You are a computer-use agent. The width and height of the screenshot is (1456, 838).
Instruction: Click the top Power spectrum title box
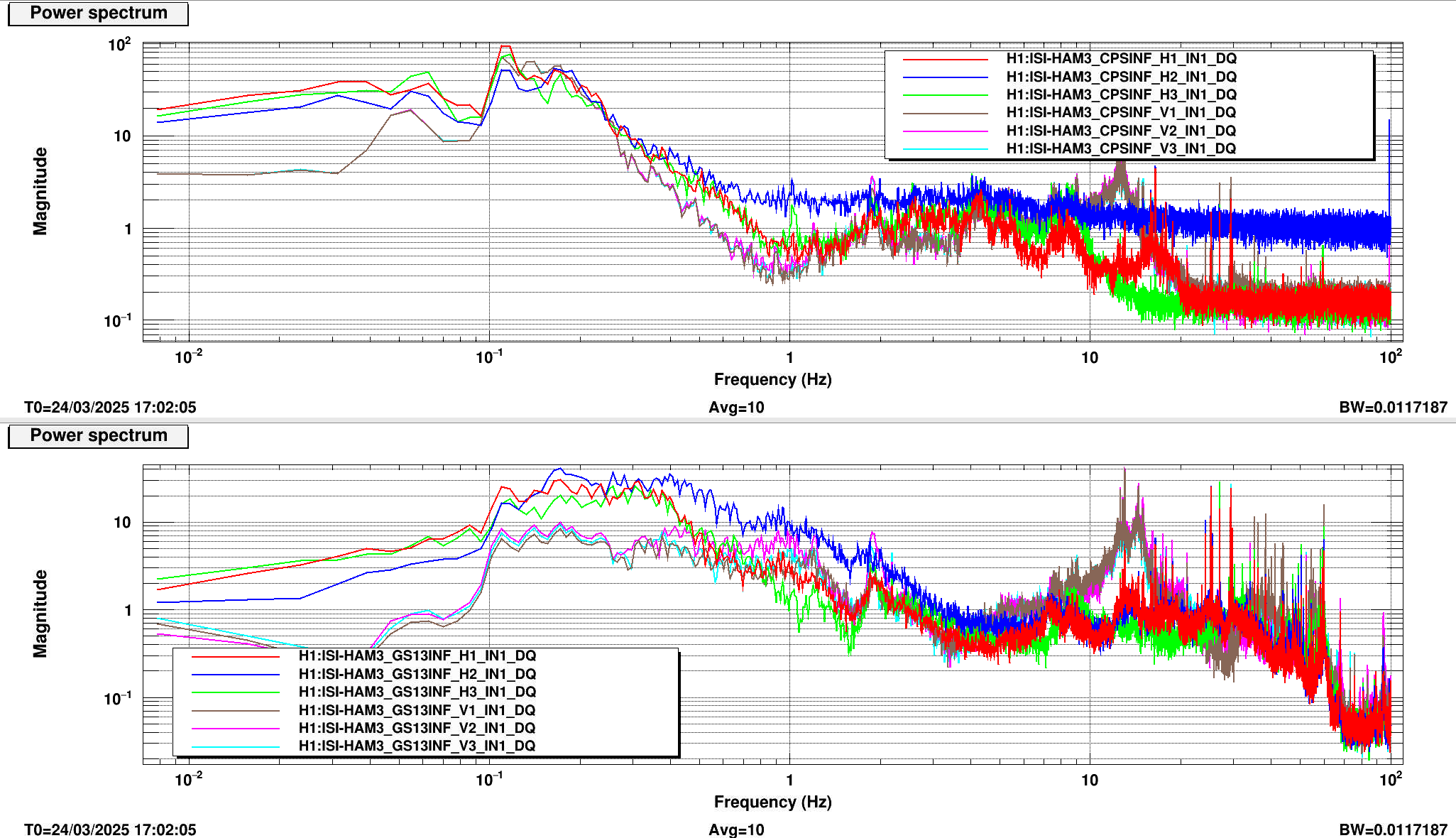(98, 13)
